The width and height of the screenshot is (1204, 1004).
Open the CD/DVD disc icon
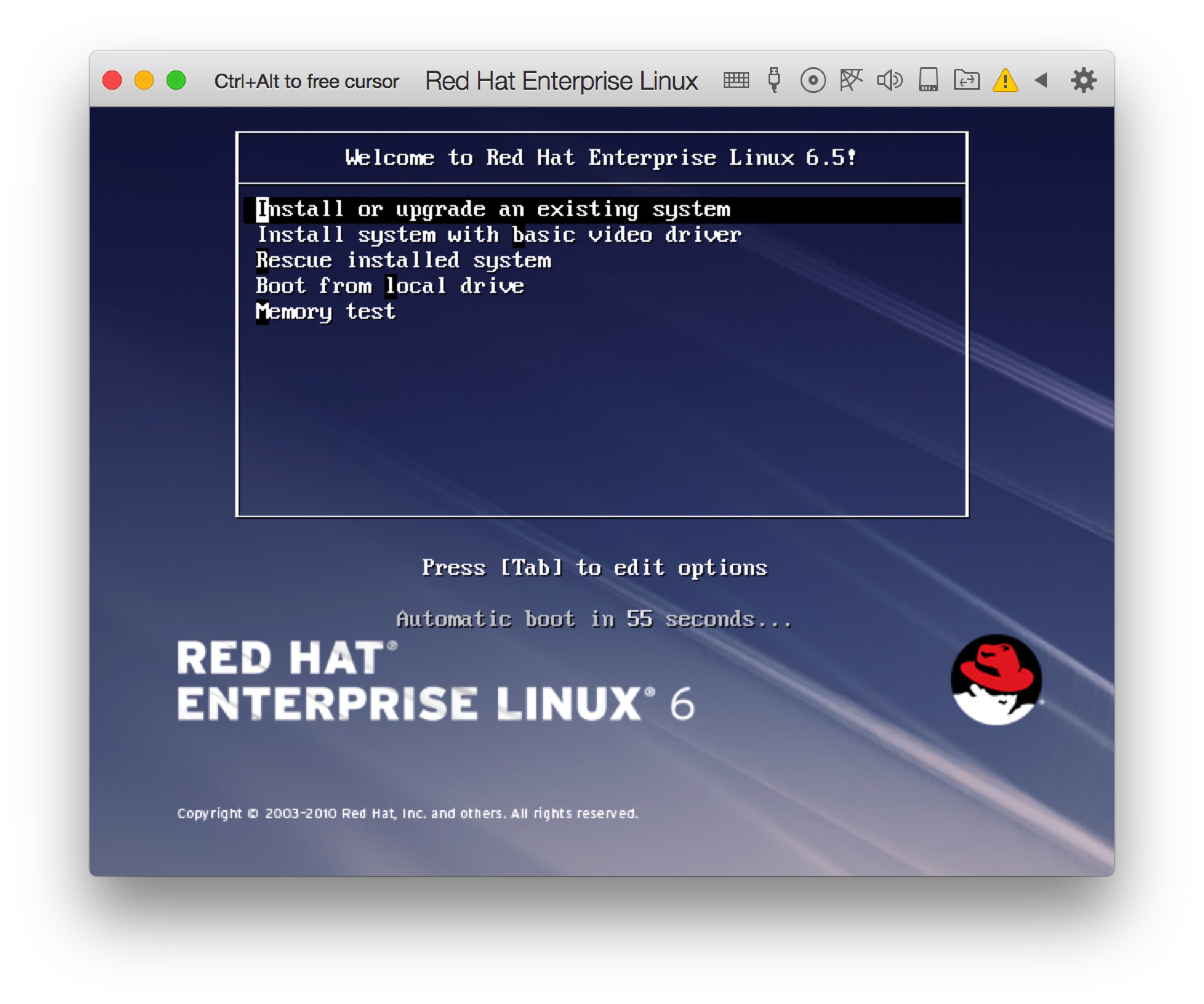(x=813, y=80)
